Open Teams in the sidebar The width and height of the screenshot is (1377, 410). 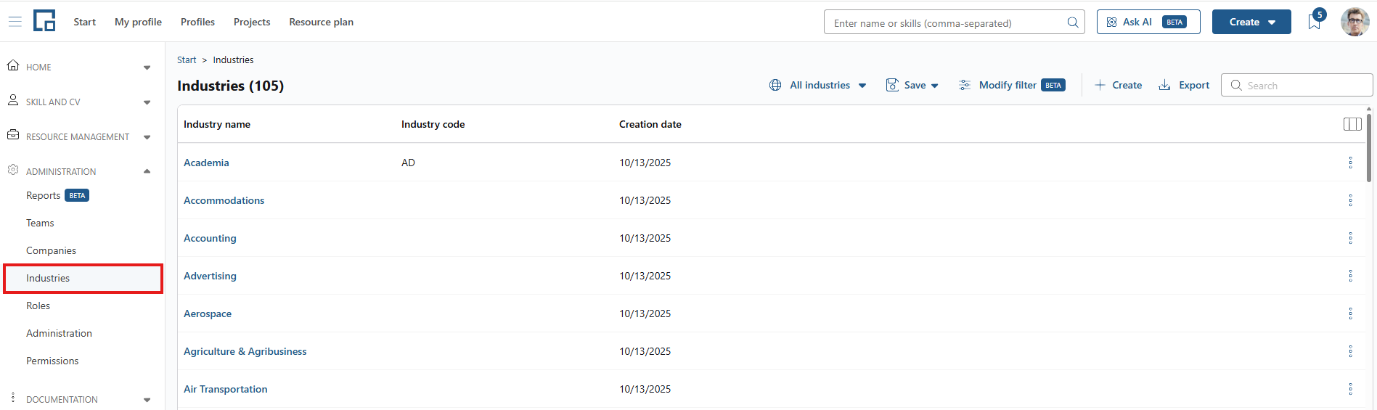[40, 223]
